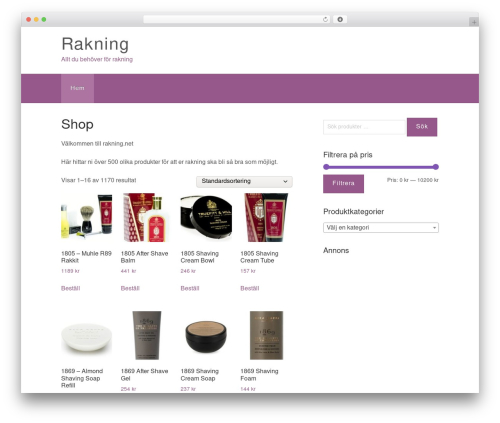Click the browser download icon
This screenshot has height=423, width=500.
tap(340, 20)
